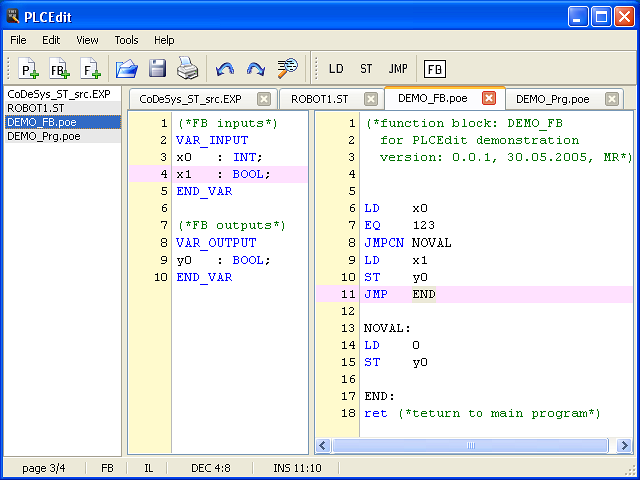The image size is (640, 480).
Task: Click the horizontal scrollbar thumb in the code pane
Action: click(470, 445)
